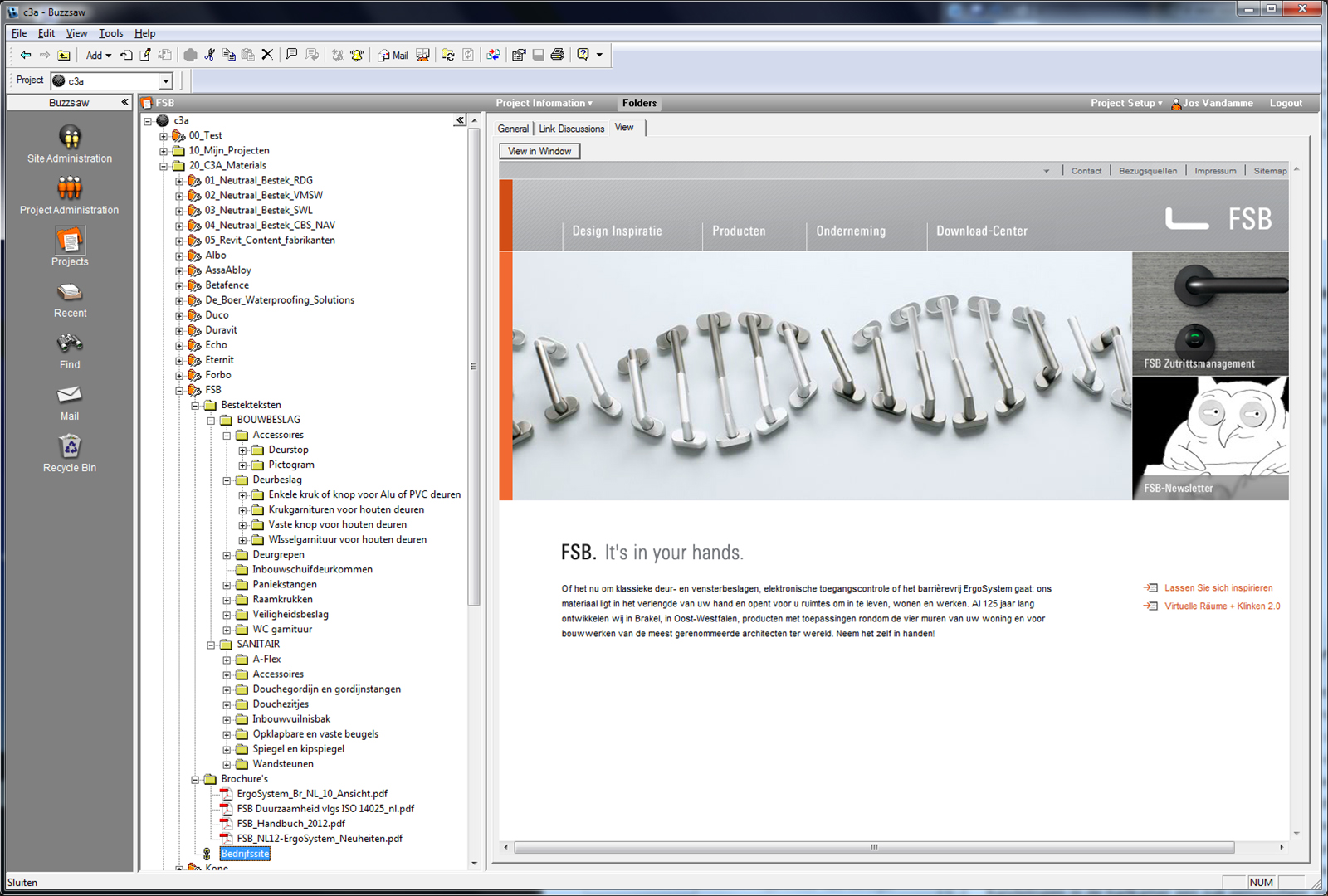
Task: Click the Download-Center nav link
Action: [982, 231]
